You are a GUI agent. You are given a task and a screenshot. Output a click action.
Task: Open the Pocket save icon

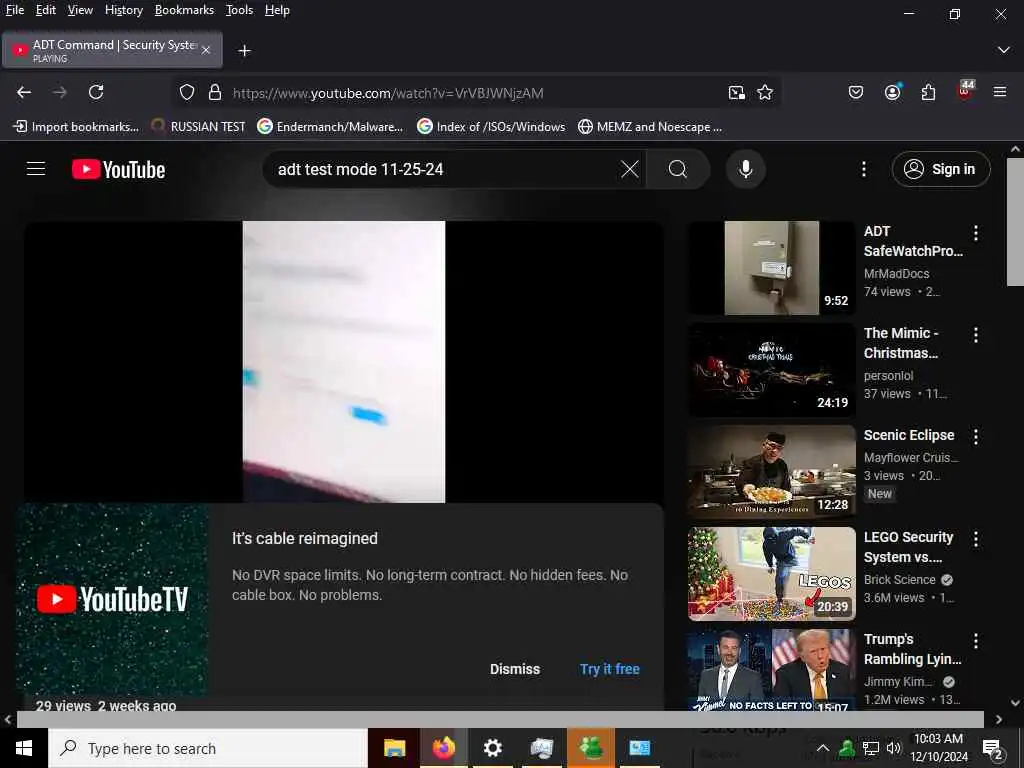[856, 92]
